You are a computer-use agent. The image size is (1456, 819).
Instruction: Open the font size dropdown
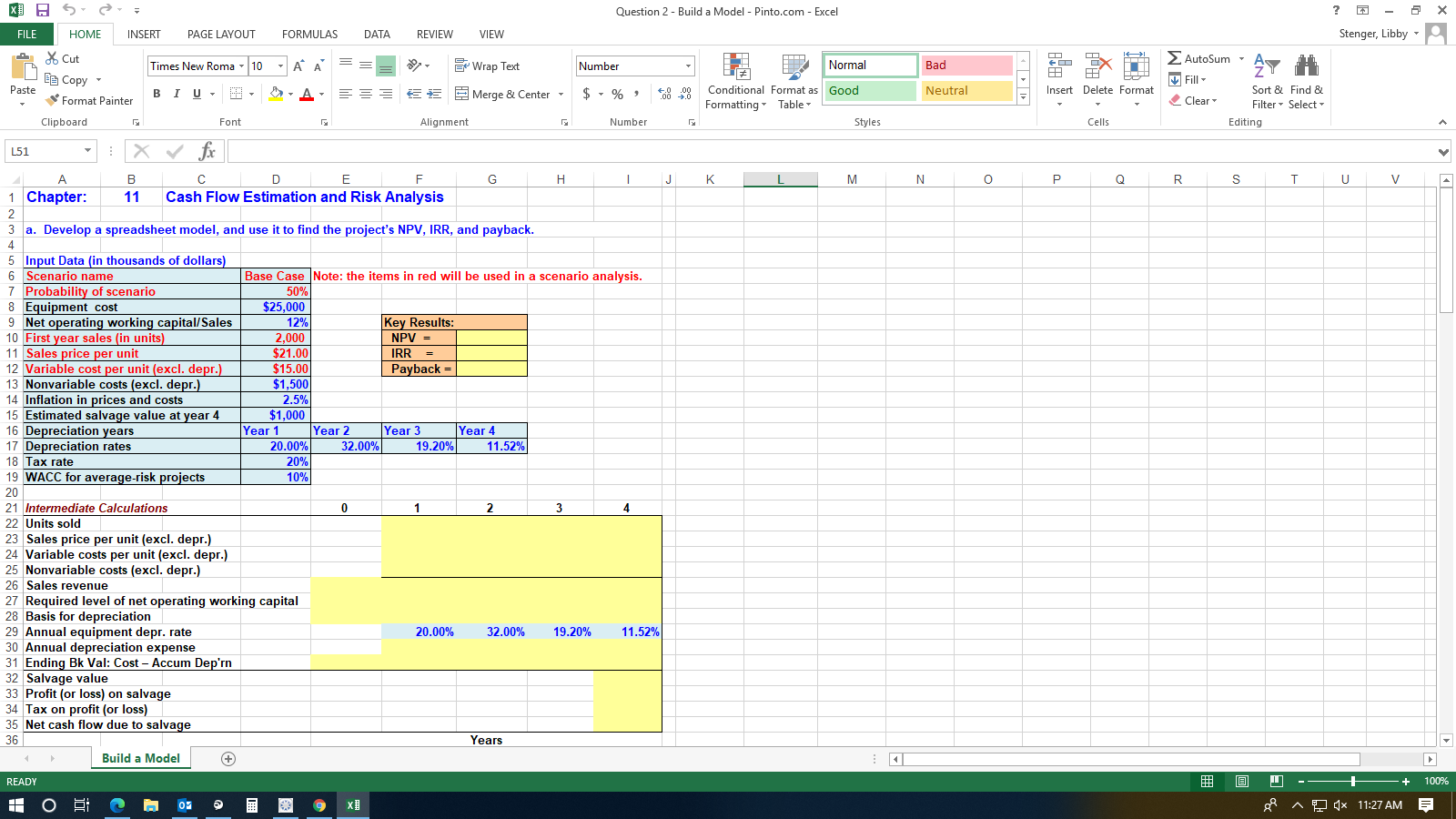tap(280, 66)
